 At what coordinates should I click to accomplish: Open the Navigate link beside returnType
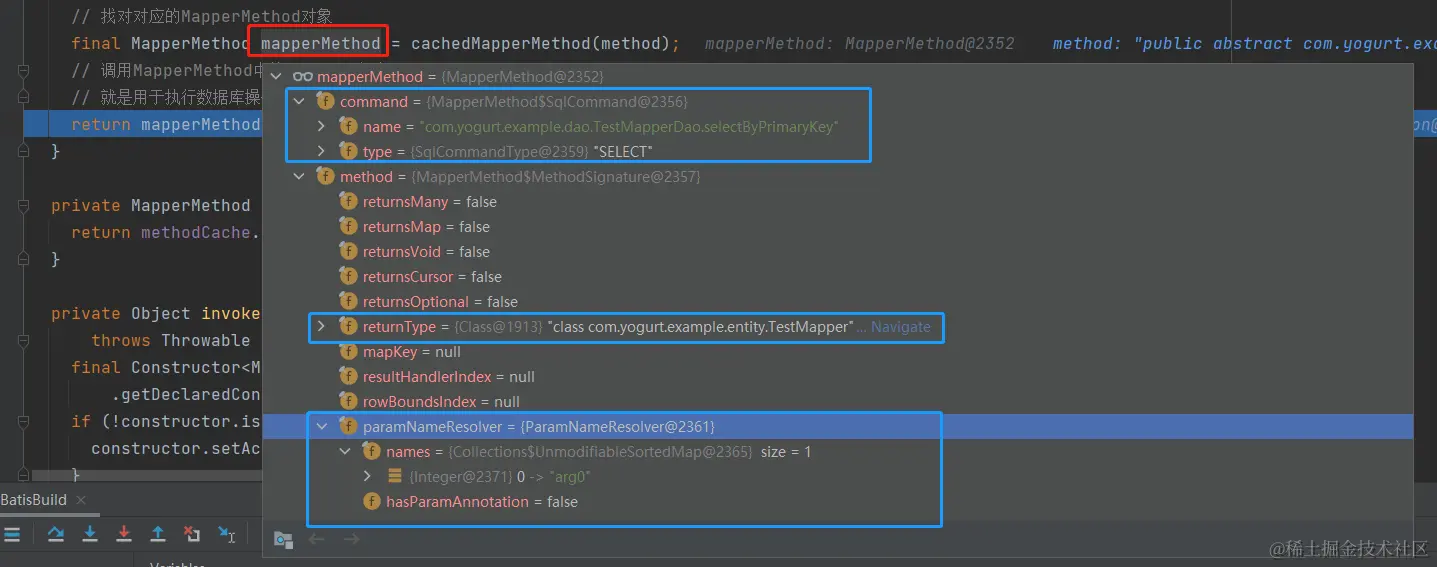(900, 327)
